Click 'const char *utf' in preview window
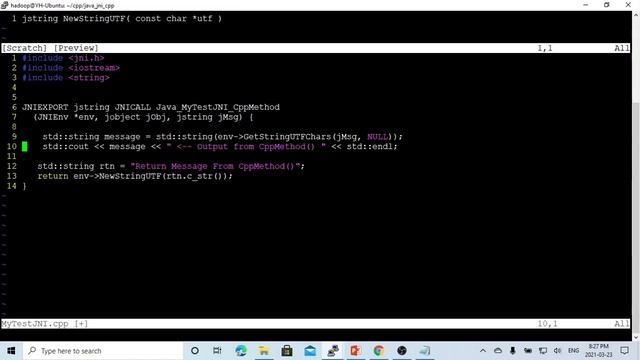The image size is (640, 360). coord(173,19)
